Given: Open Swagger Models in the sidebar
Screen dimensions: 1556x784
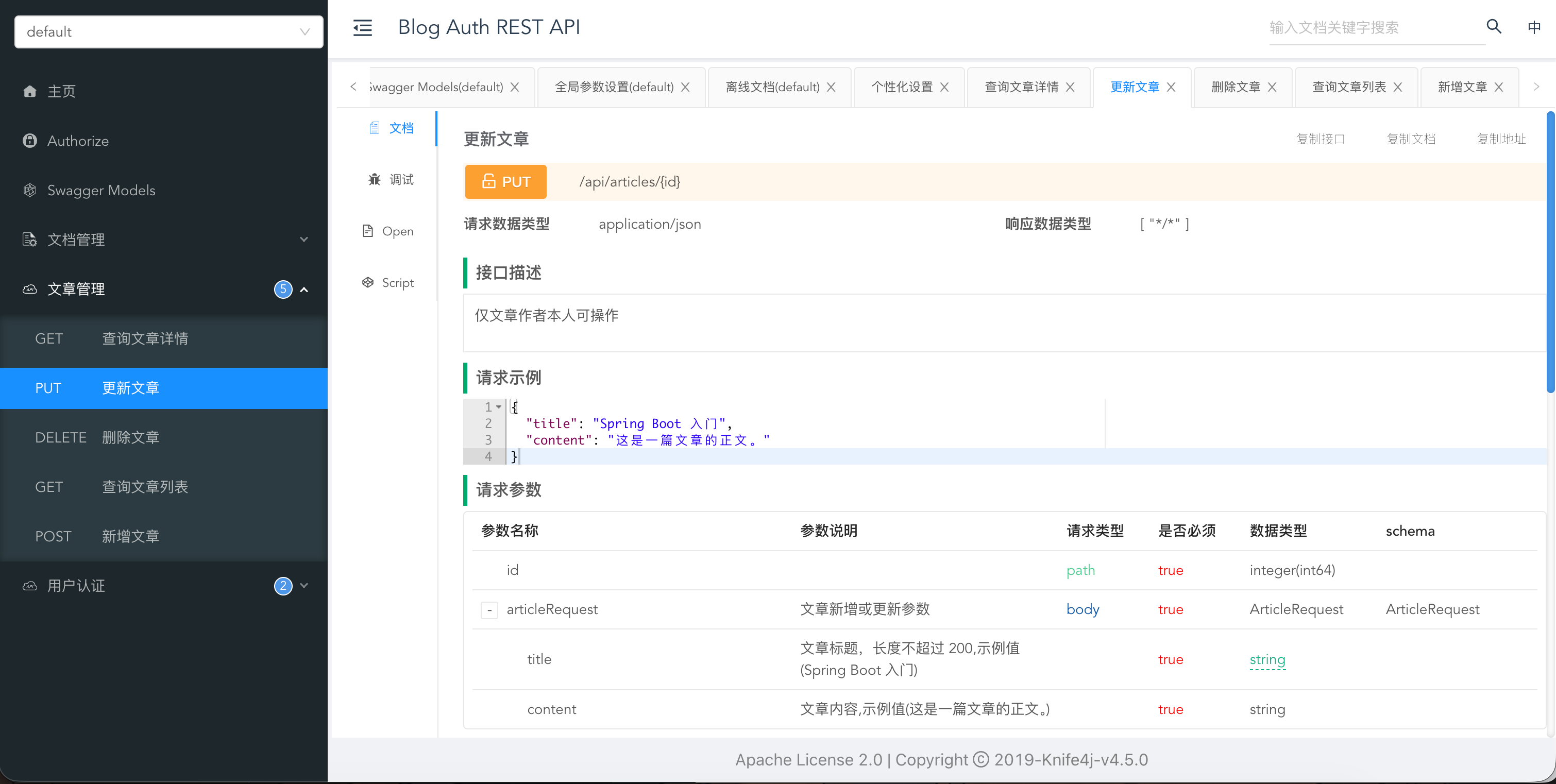Looking at the screenshot, I should [164, 190].
